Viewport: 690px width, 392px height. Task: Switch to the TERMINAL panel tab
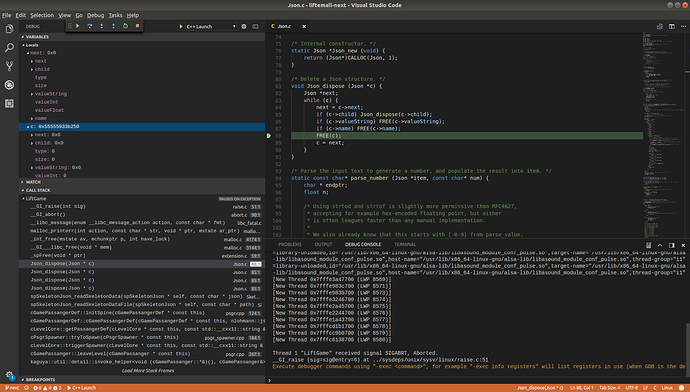(405, 245)
